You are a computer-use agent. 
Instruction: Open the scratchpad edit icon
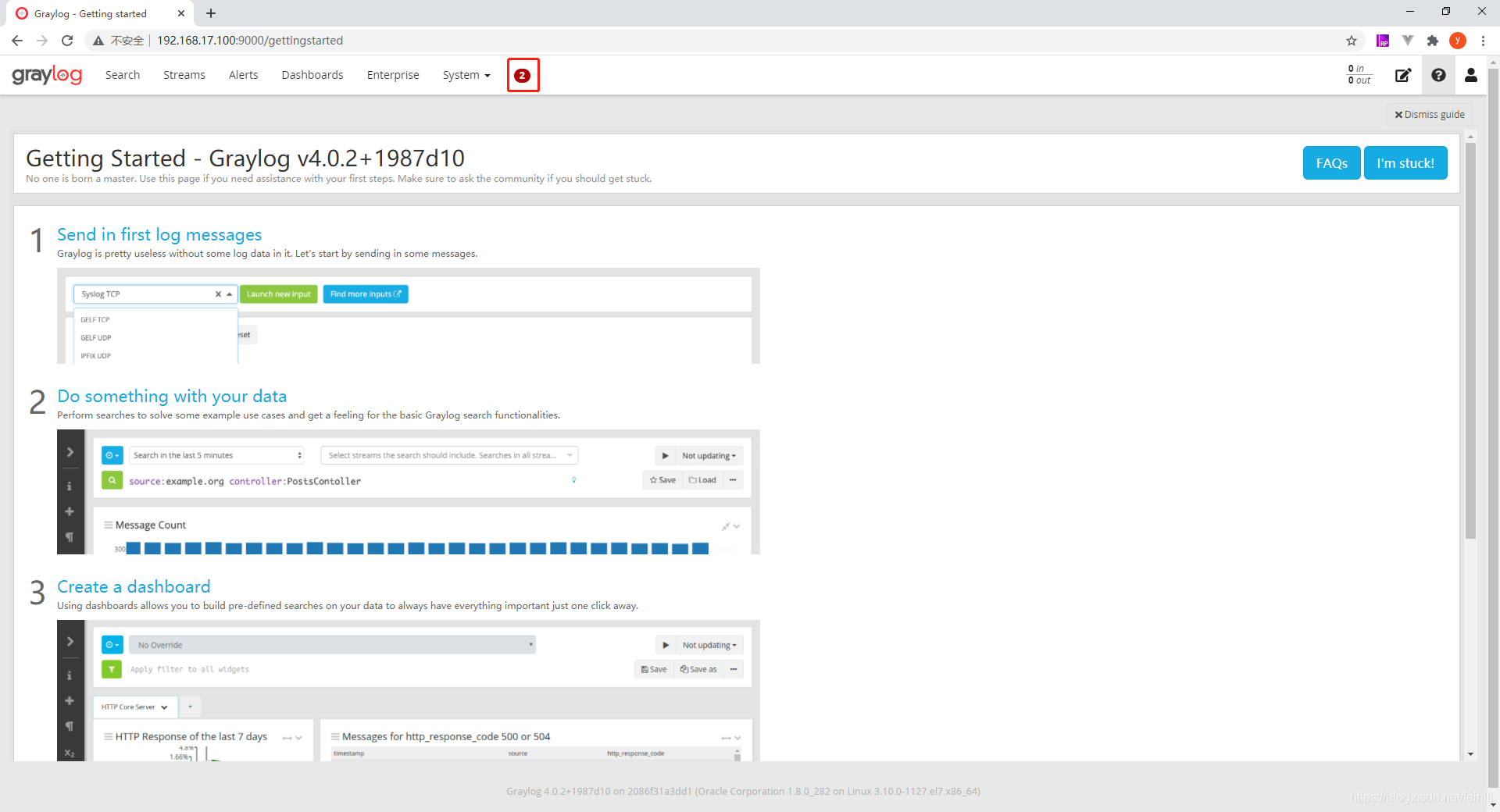coord(1403,75)
